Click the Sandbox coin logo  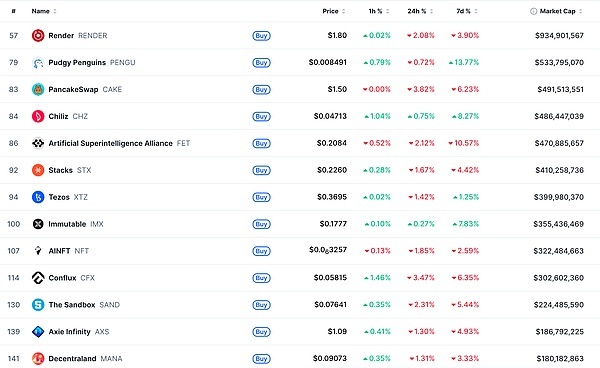click(38, 304)
